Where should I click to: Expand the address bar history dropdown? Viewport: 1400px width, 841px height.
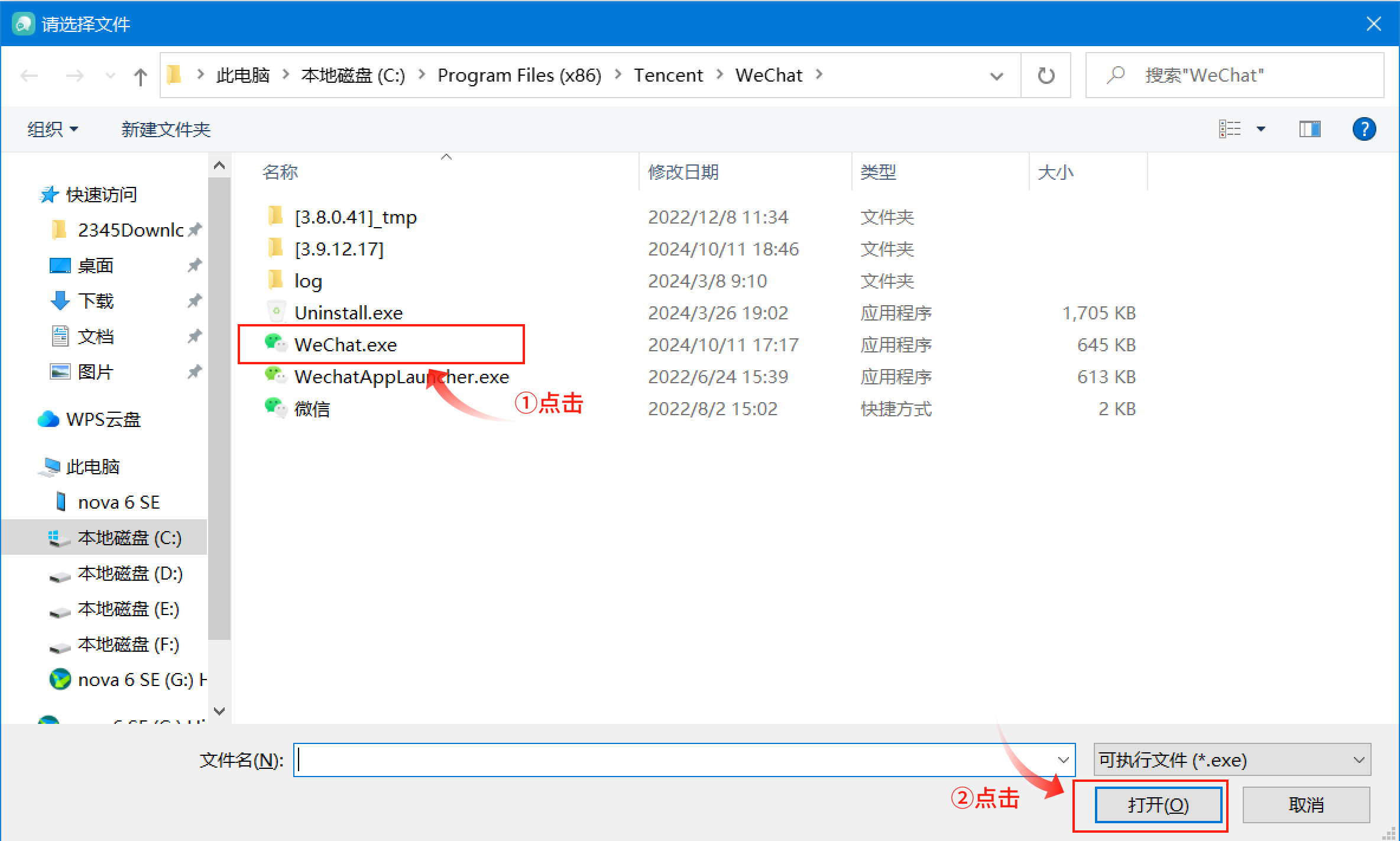[x=997, y=76]
